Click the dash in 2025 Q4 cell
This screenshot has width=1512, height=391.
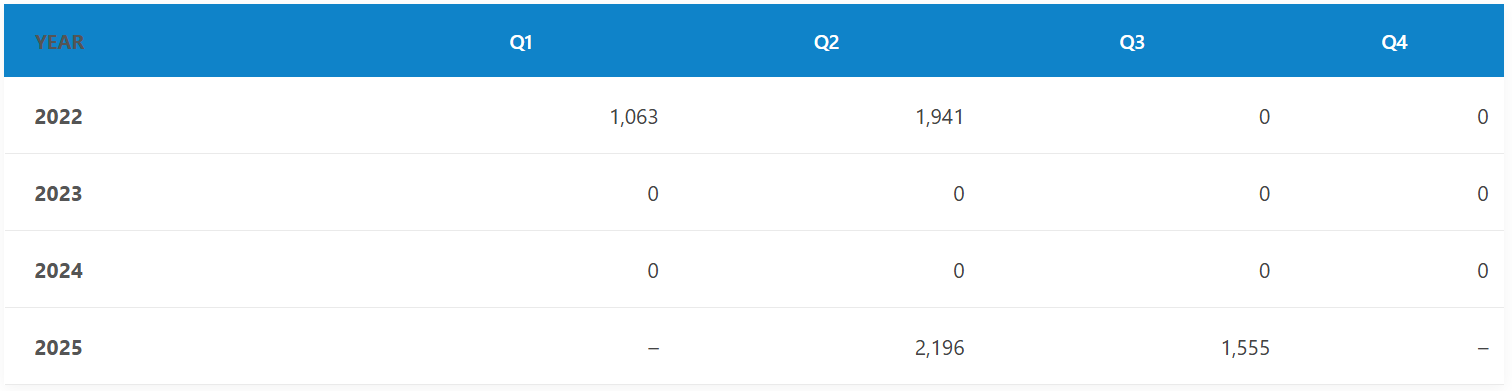pyautogui.click(x=1483, y=348)
